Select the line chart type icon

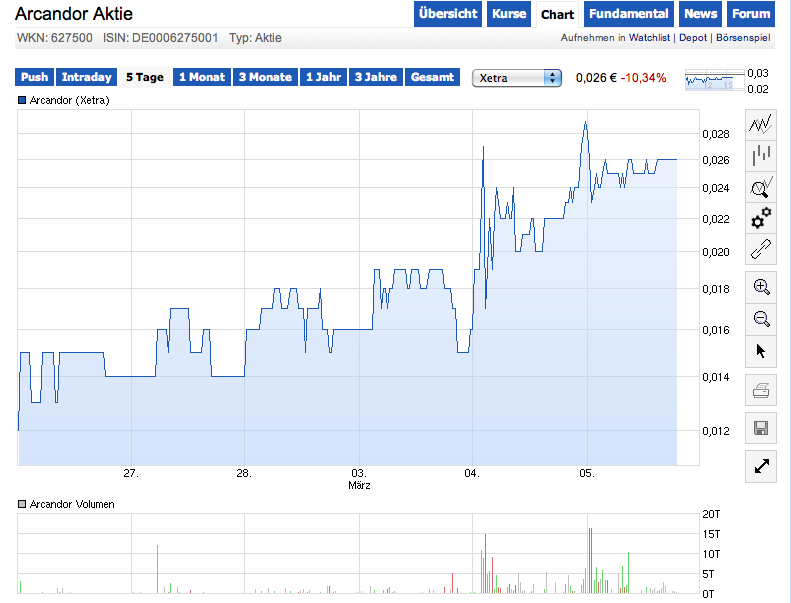[x=761, y=124]
